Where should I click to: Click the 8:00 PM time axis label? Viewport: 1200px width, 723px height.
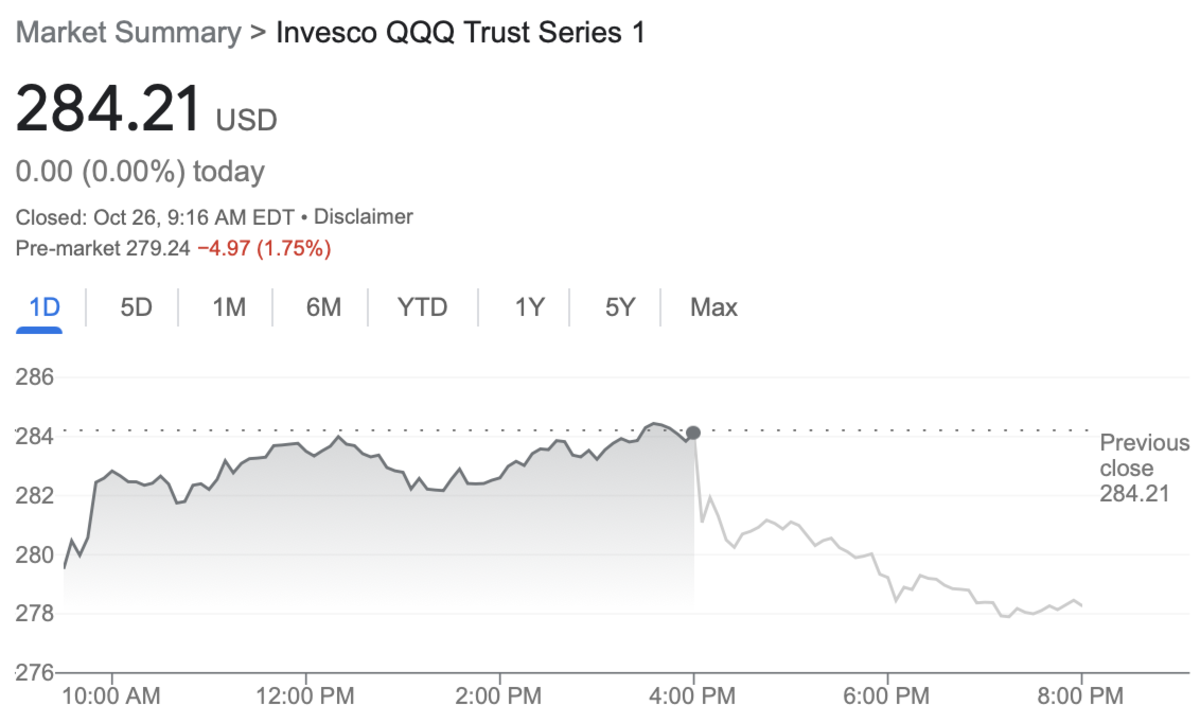1082,695
